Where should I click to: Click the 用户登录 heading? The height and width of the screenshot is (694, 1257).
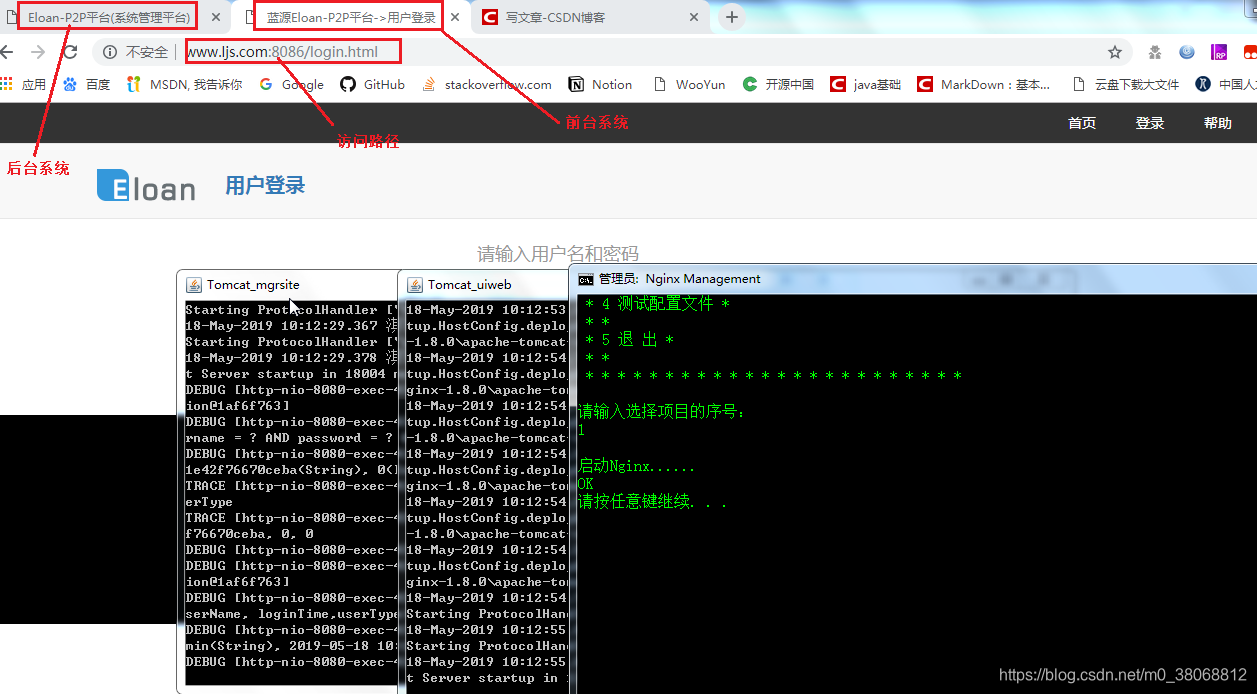265,185
